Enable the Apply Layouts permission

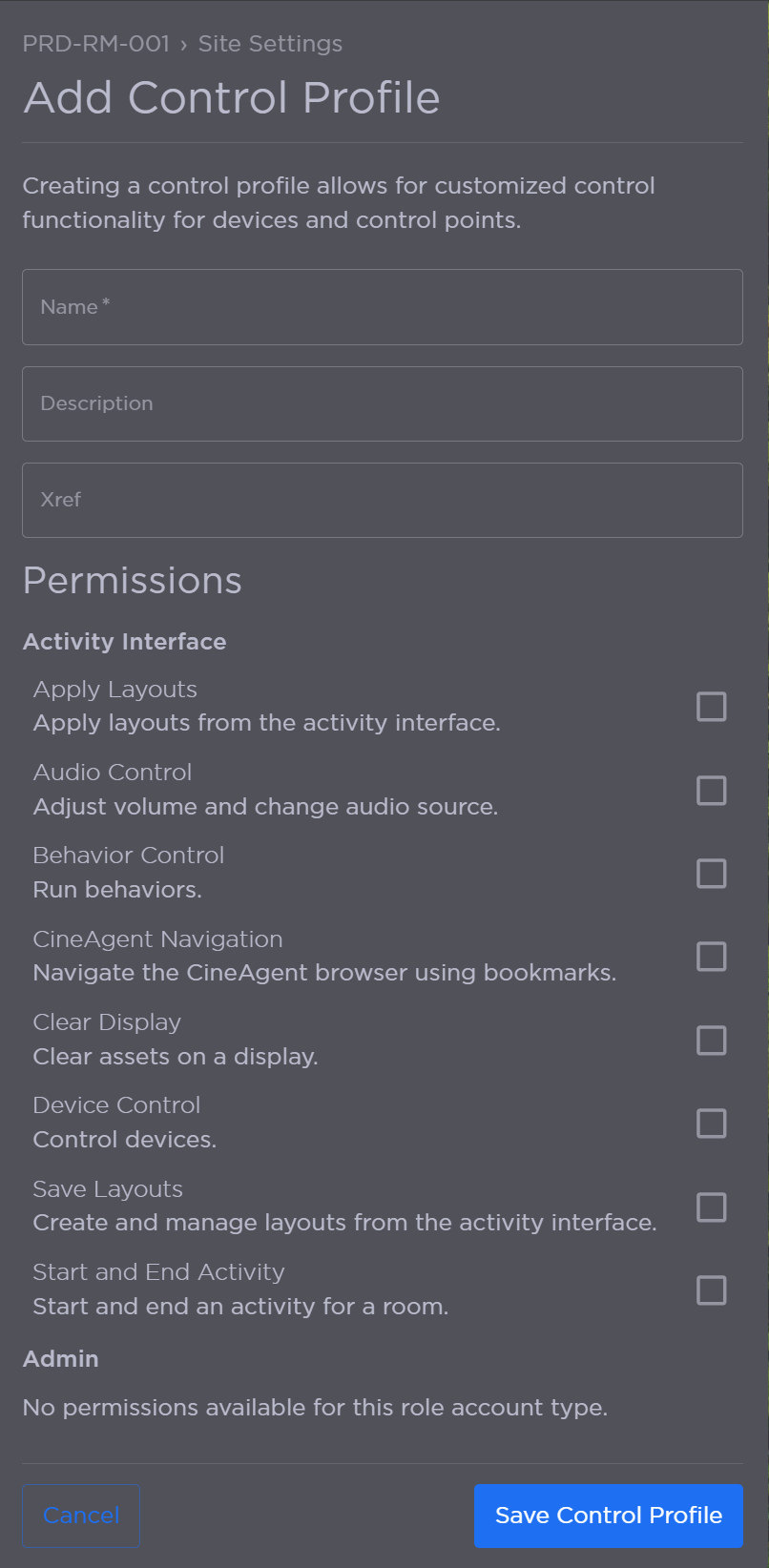[711, 707]
